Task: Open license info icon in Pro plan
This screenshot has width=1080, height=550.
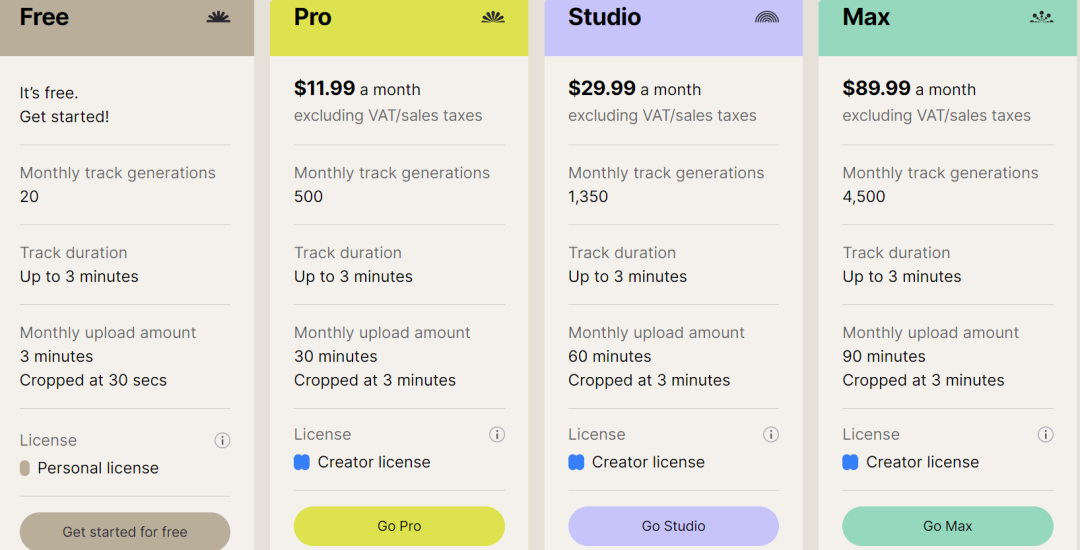Action: 497,434
